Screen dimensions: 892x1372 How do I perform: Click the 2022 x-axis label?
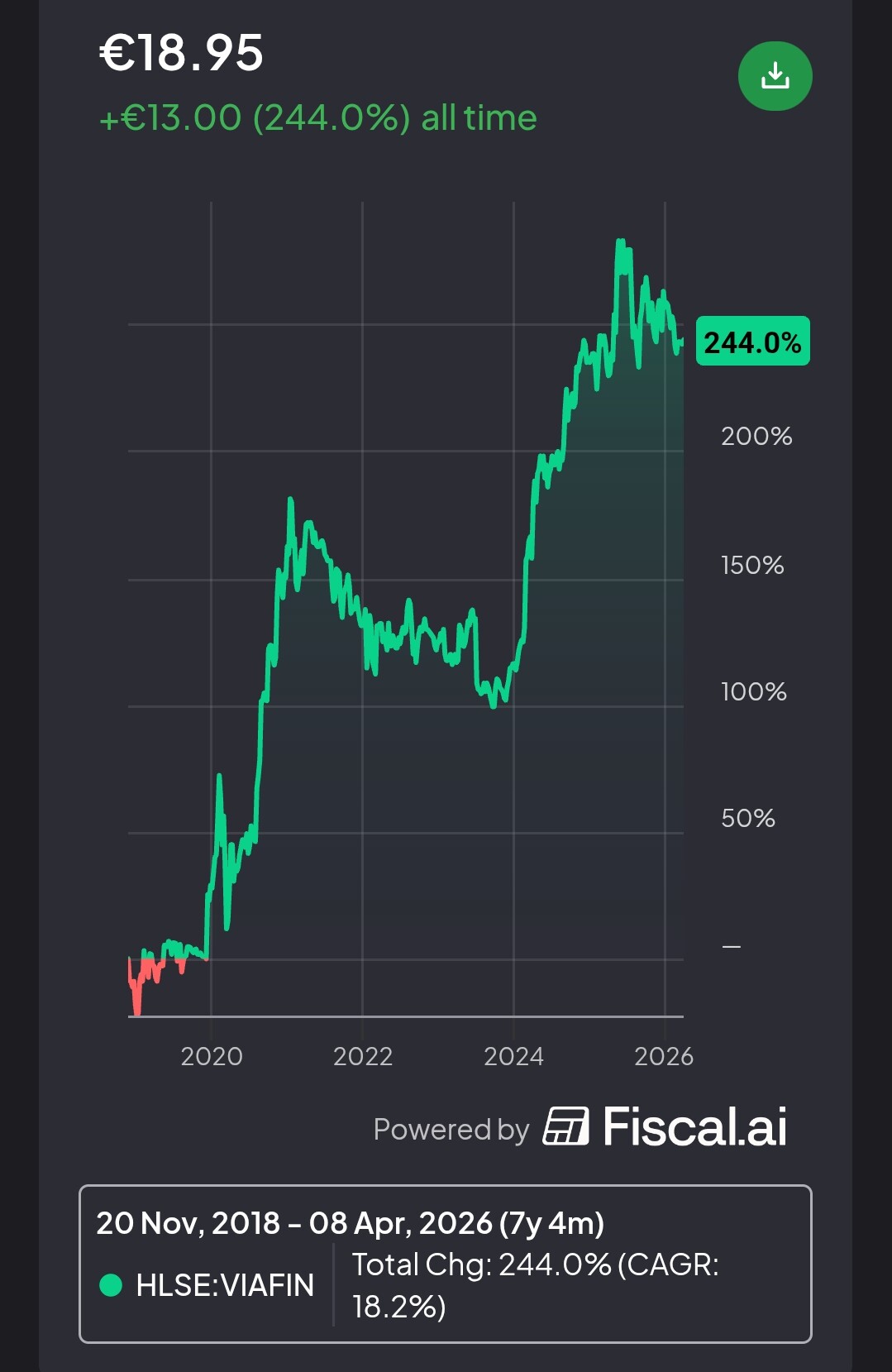pyautogui.click(x=363, y=1056)
